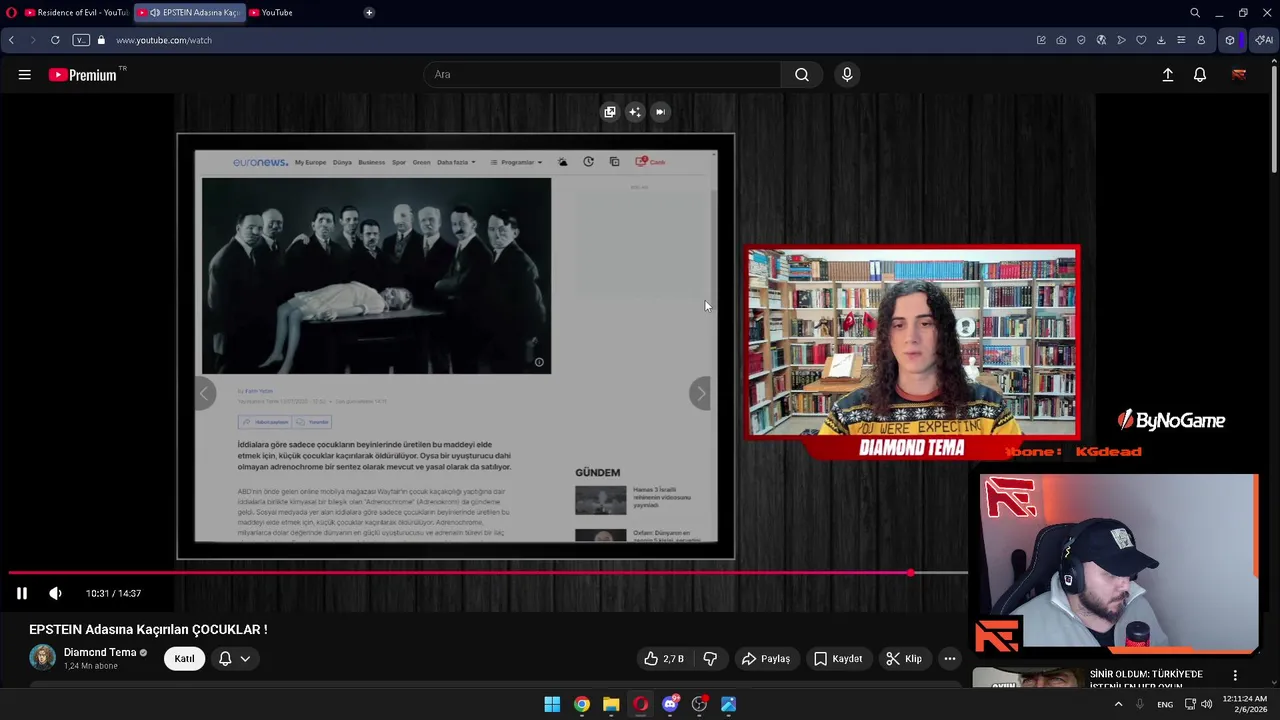Click the video title EPSTEIN Adasına Kaçırılan ÇOCUKLAR
This screenshot has height=720, width=1280.
click(148, 630)
